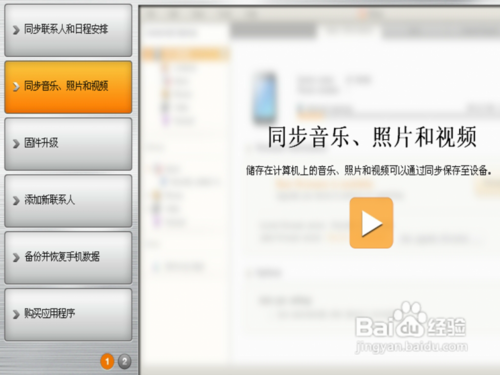The width and height of the screenshot is (500, 375).
Task: Go to page 1 indicator
Action: click(x=107, y=361)
